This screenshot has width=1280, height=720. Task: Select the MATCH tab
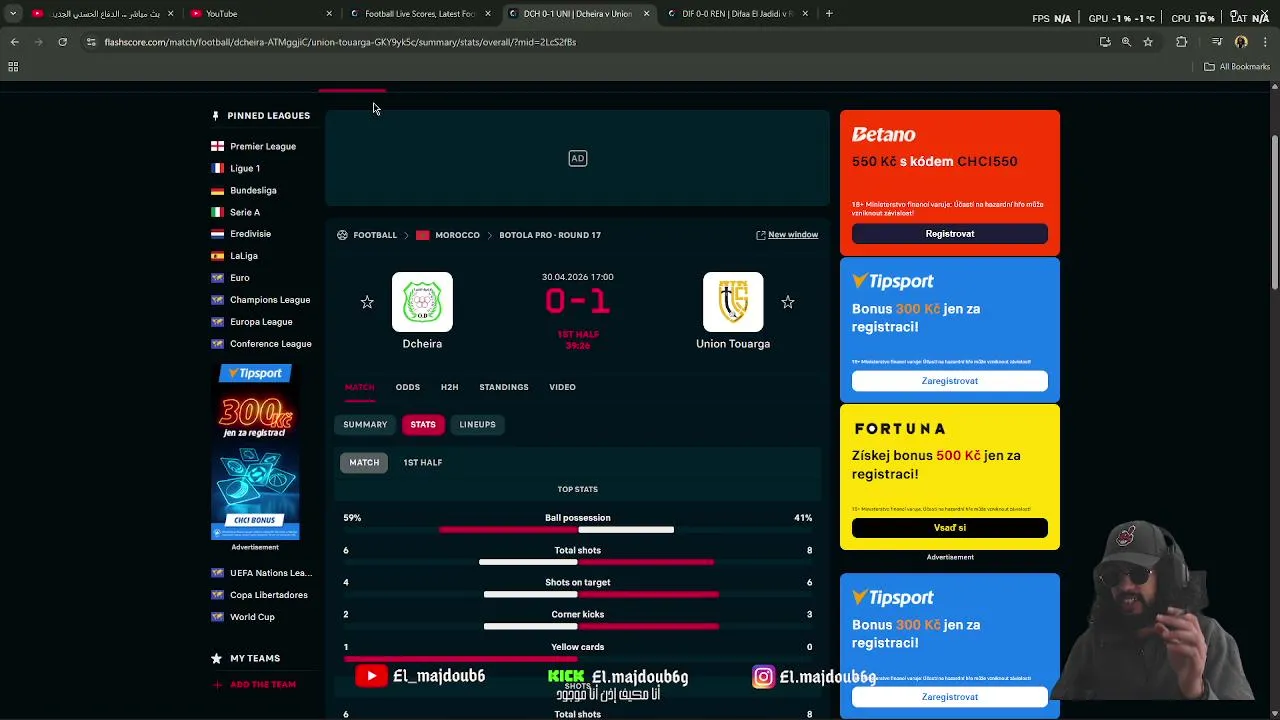tap(359, 387)
